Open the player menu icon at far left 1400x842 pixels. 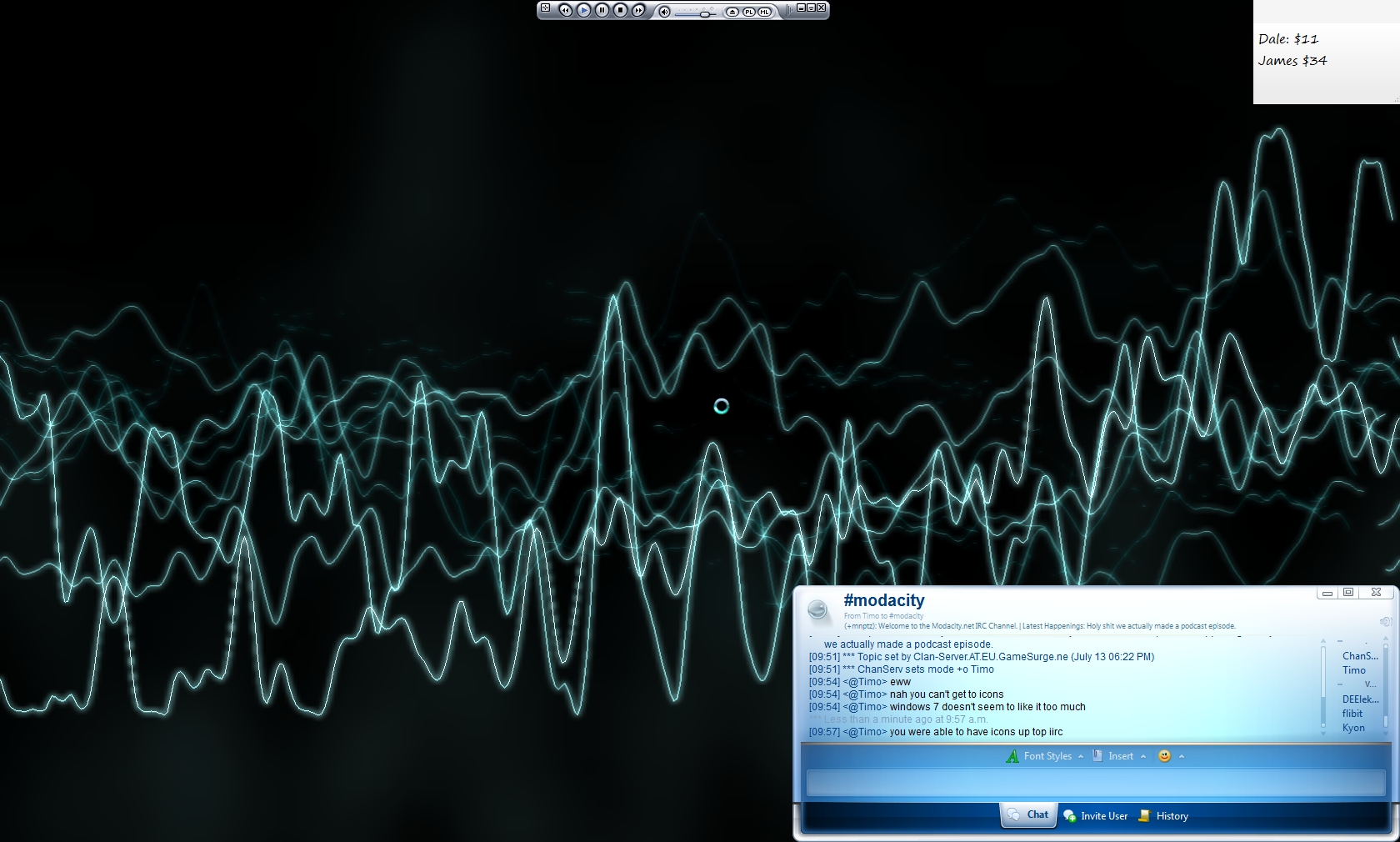545,8
